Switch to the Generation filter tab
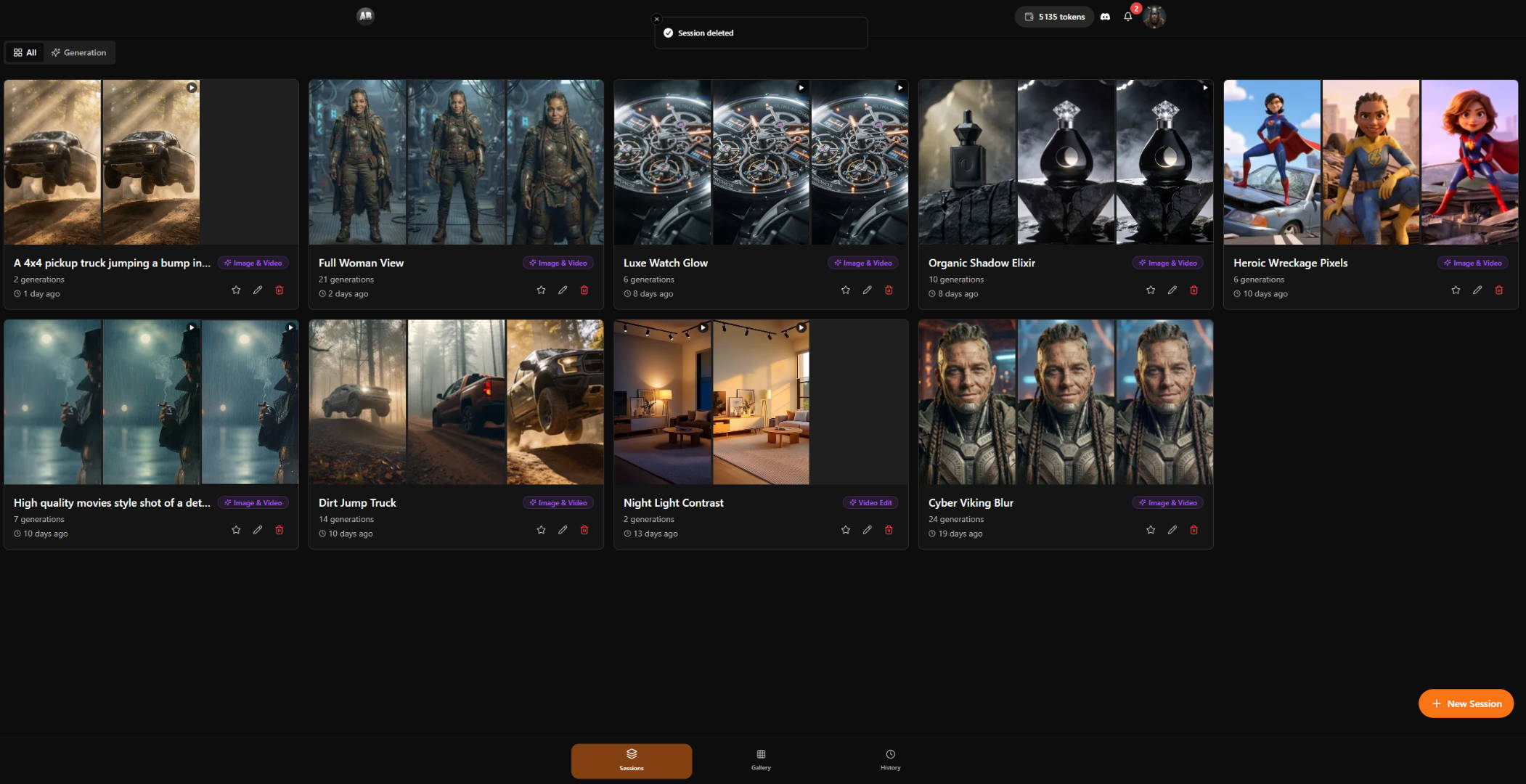 tap(78, 52)
